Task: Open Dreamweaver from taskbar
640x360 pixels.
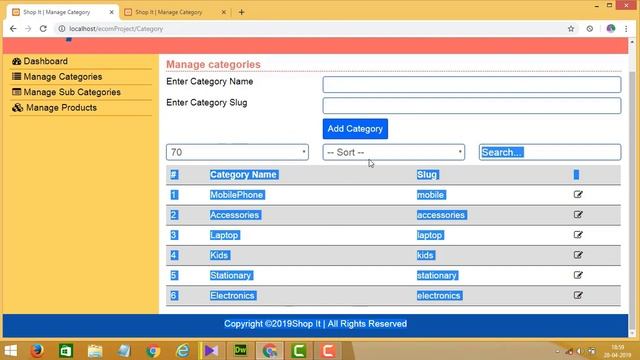Action: pyautogui.click(x=240, y=351)
